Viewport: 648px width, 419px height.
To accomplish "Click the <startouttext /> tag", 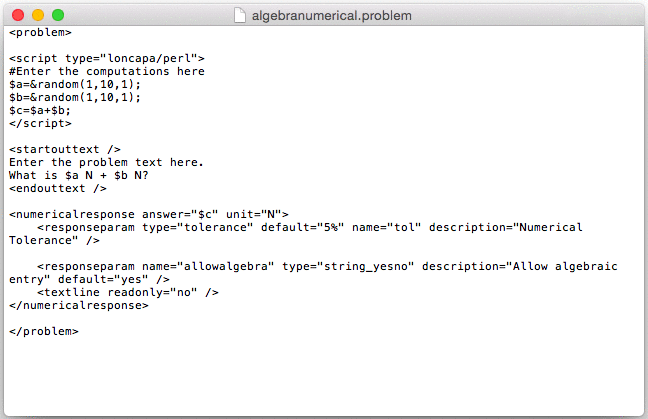I will pos(65,150).
